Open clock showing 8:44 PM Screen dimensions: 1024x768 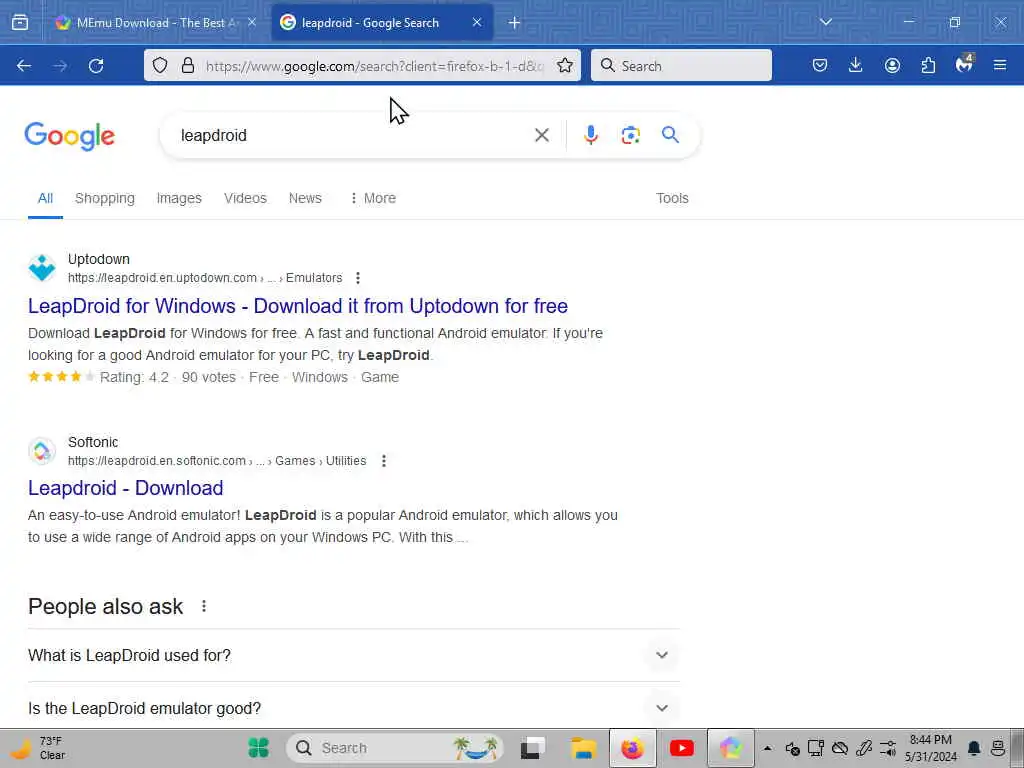(931, 748)
